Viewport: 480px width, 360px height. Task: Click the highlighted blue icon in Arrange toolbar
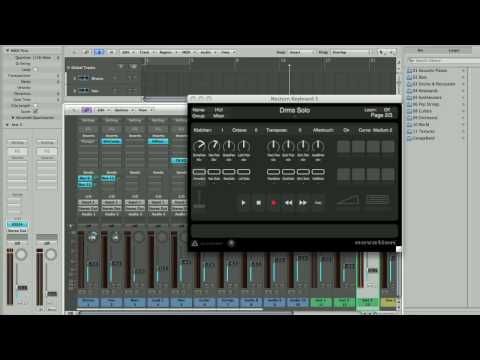point(99,52)
